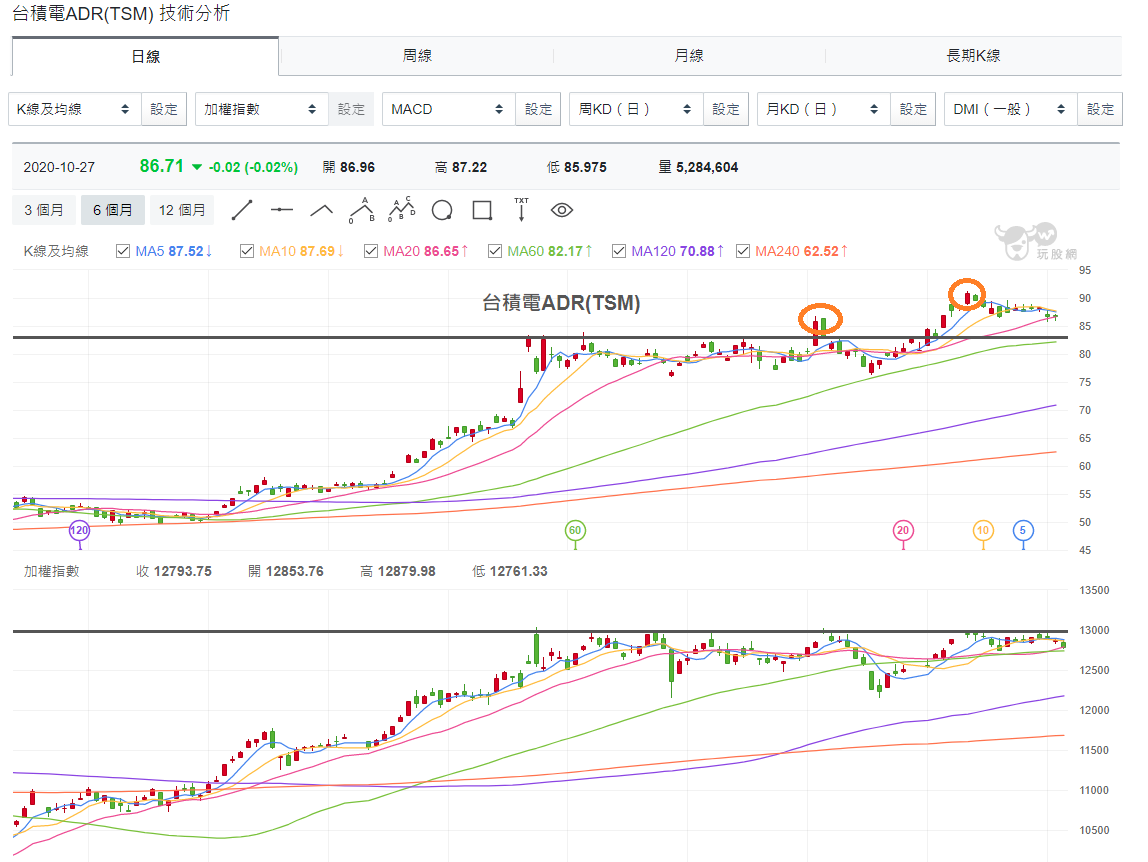Select the 3 個月 time range

43,210
